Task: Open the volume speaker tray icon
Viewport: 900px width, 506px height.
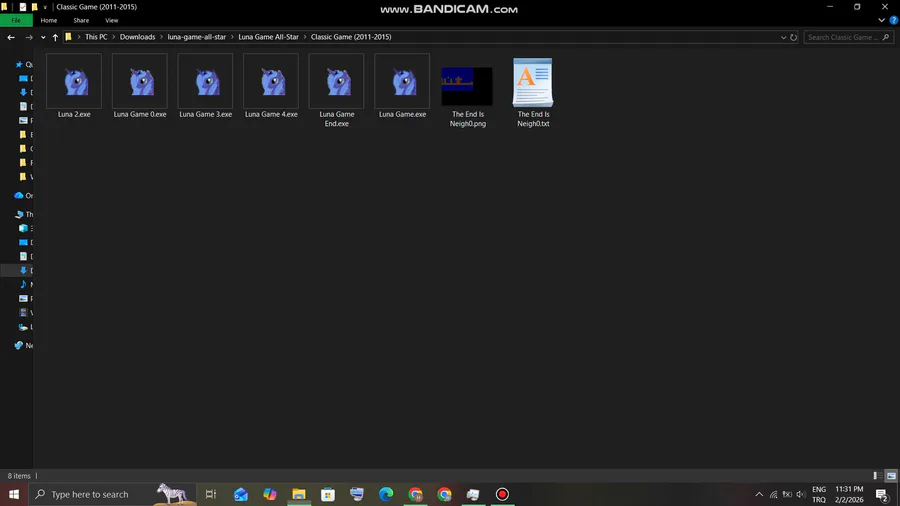Action: [801, 494]
